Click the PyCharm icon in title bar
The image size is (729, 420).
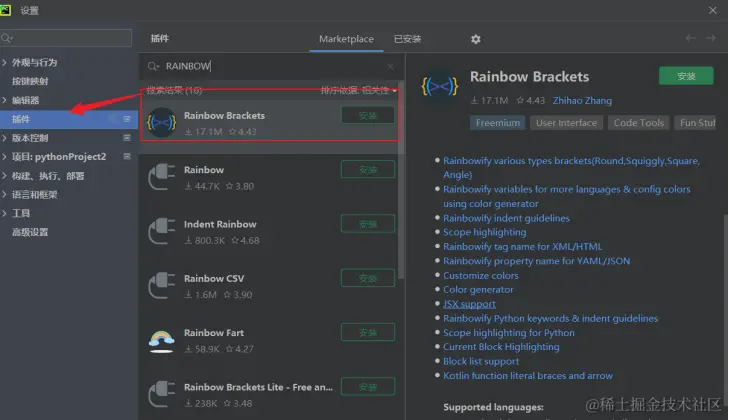(6, 10)
